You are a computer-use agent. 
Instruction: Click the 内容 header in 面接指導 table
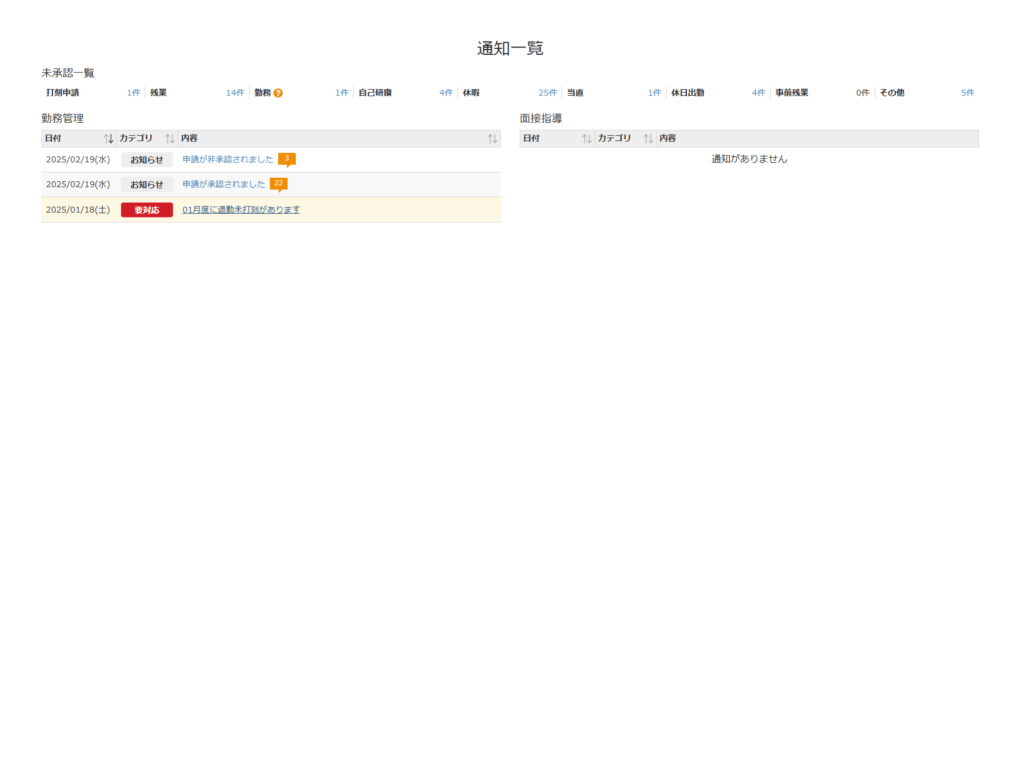coord(668,138)
